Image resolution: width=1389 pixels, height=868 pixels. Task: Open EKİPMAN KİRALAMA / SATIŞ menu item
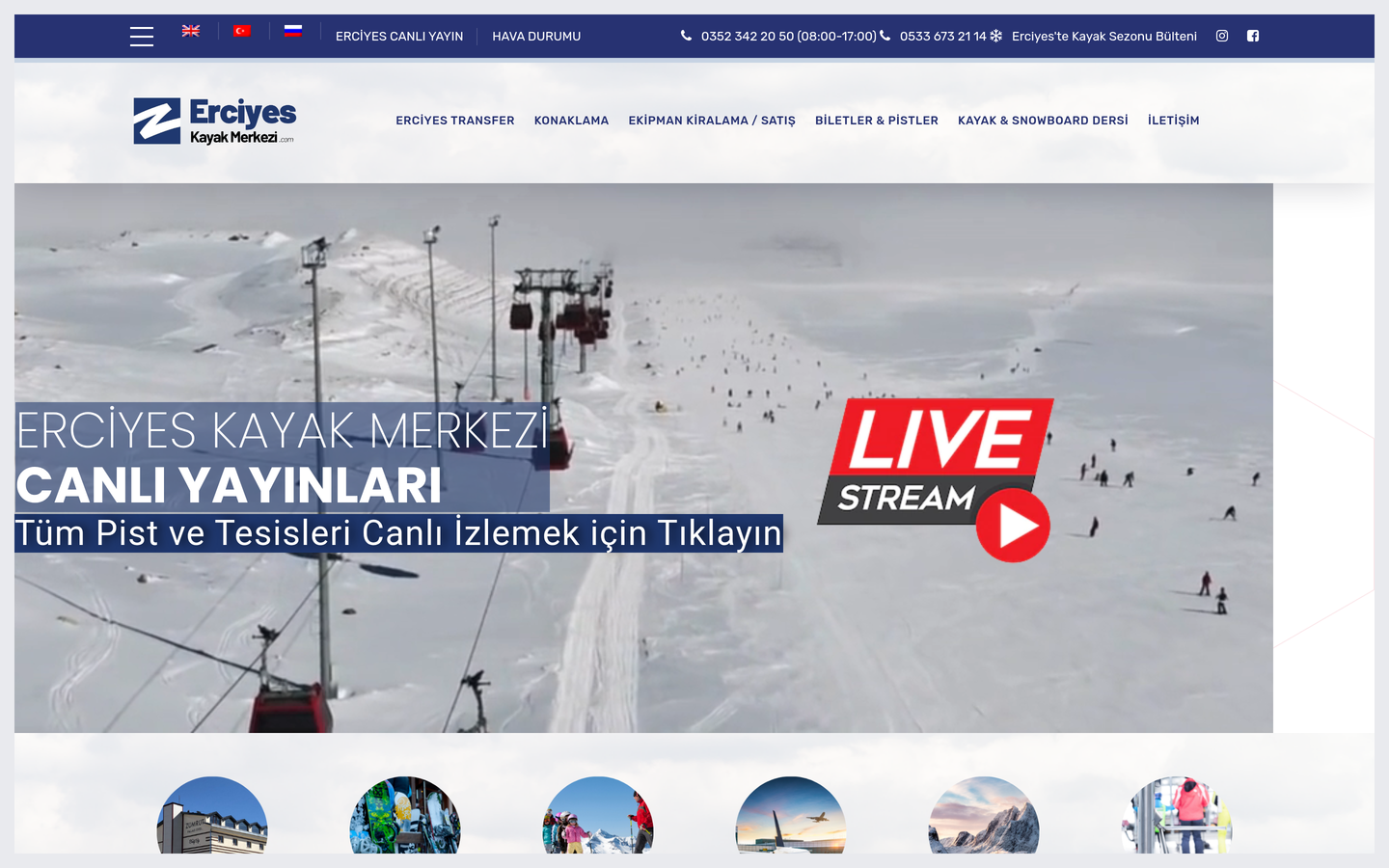[712, 121]
